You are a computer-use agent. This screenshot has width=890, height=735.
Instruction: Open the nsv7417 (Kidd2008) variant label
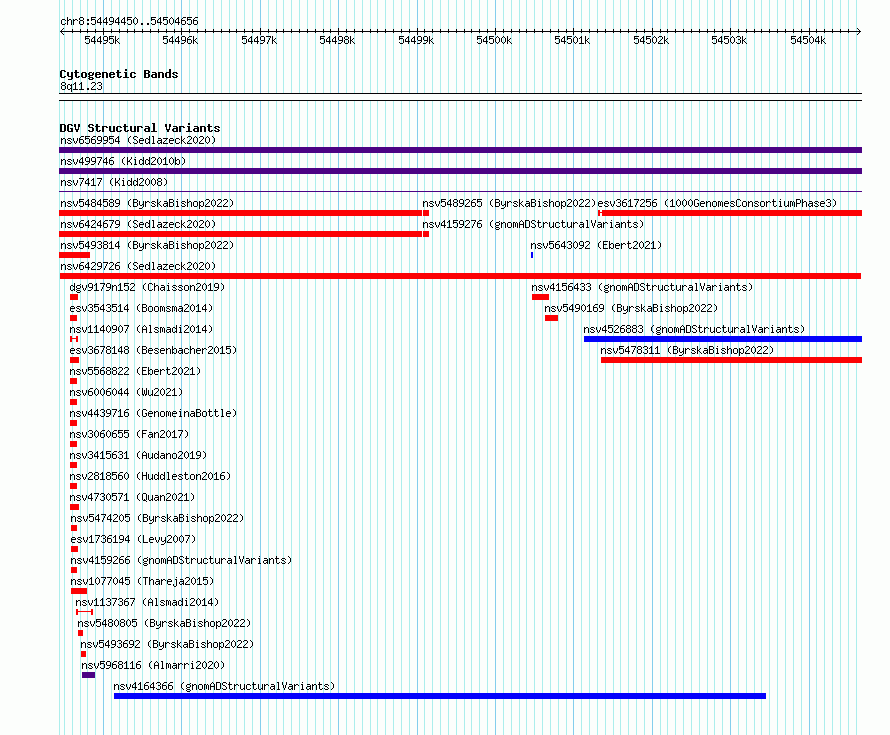tap(114, 182)
